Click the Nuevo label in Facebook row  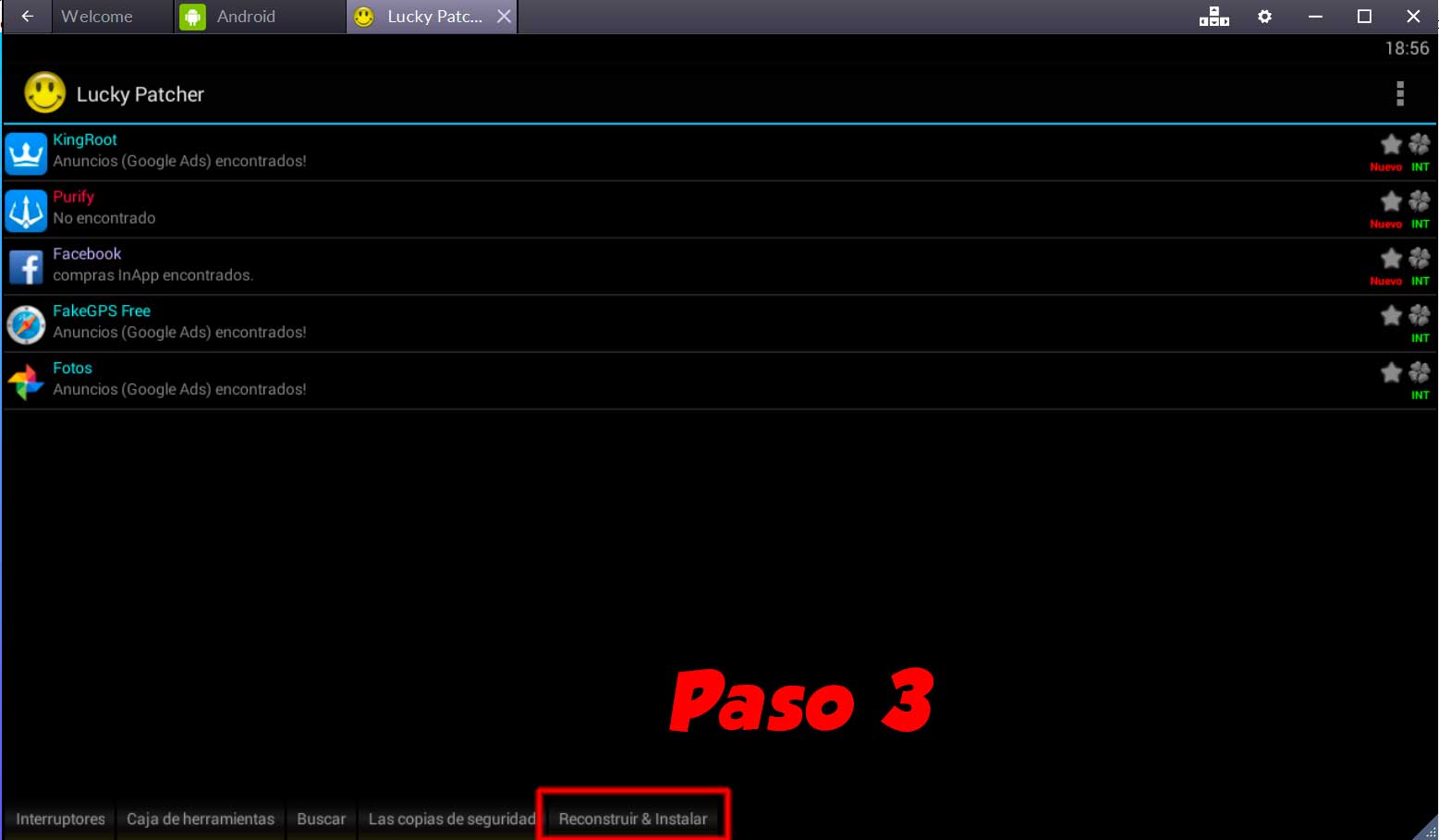(x=1385, y=281)
